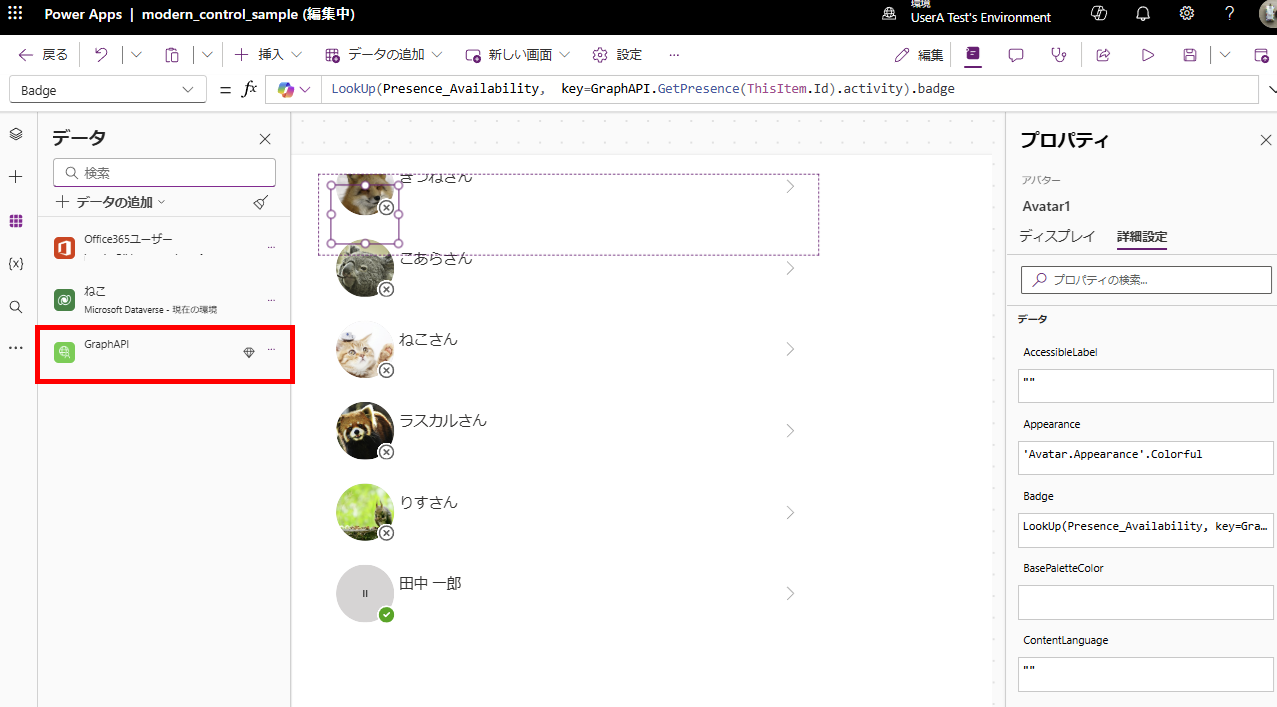Image resolution: width=1277 pixels, height=707 pixels.
Task: Select the Insert plus icon in the sidebar
Action: click(15, 177)
